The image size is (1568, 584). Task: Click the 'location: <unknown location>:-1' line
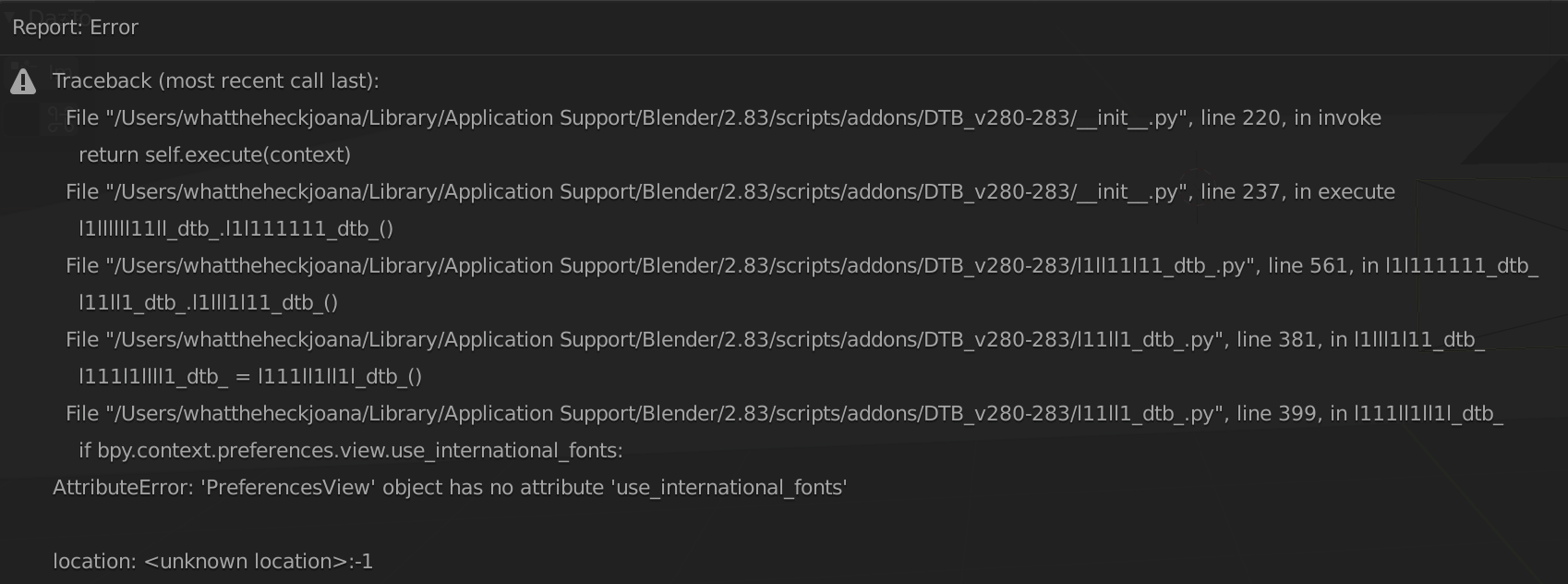[x=213, y=562]
